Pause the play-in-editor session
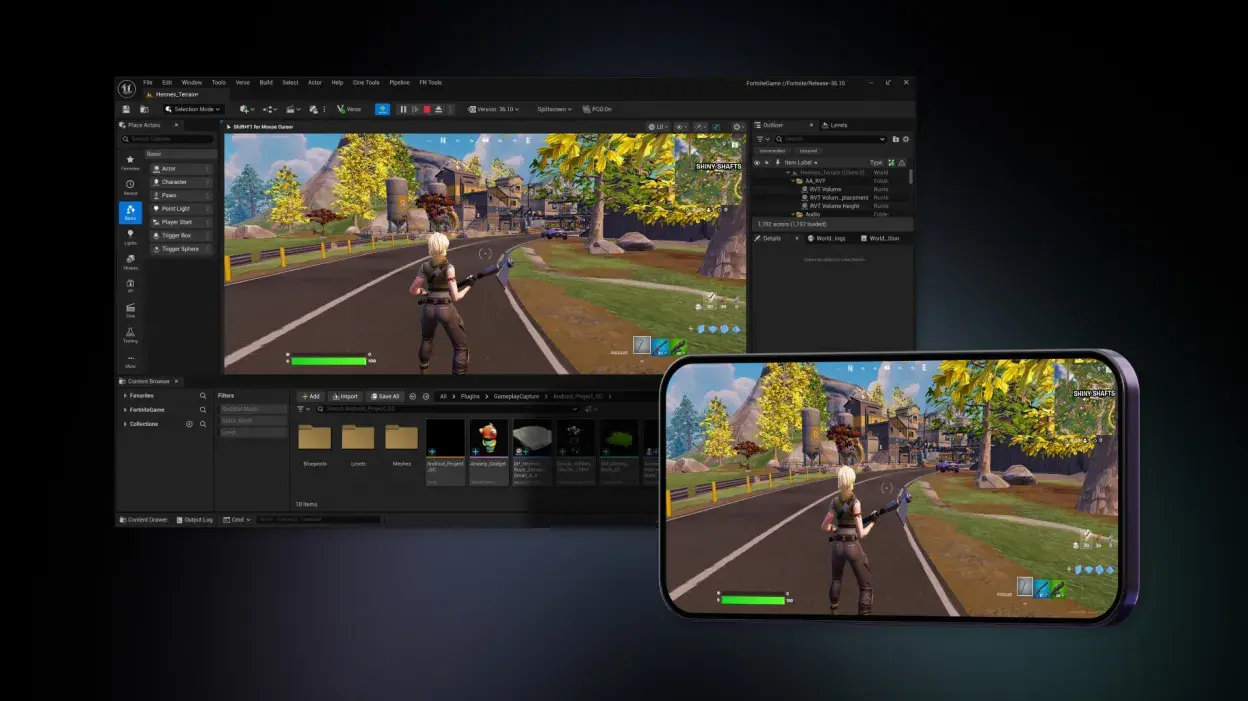The width and height of the screenshot is (1248, 701). (x=404, y=109)
